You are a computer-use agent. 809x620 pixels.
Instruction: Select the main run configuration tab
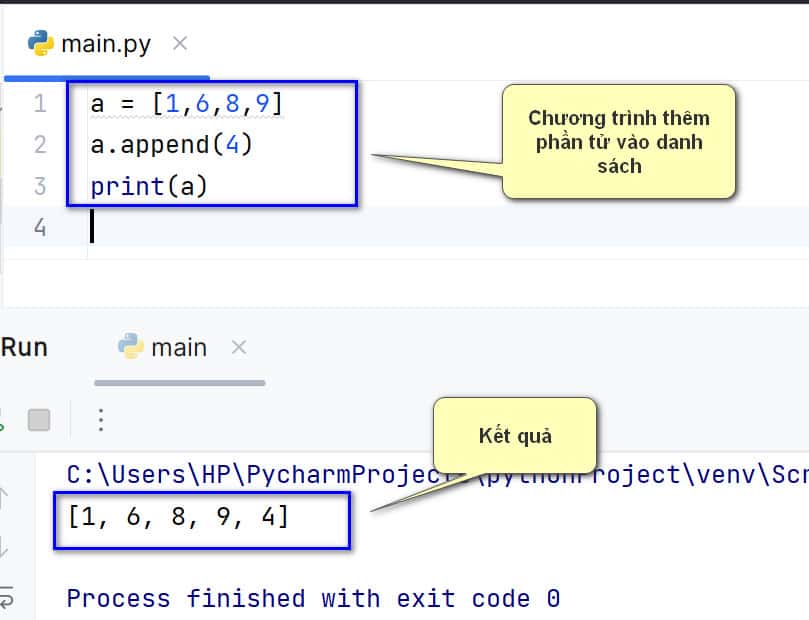pos(179,348)
